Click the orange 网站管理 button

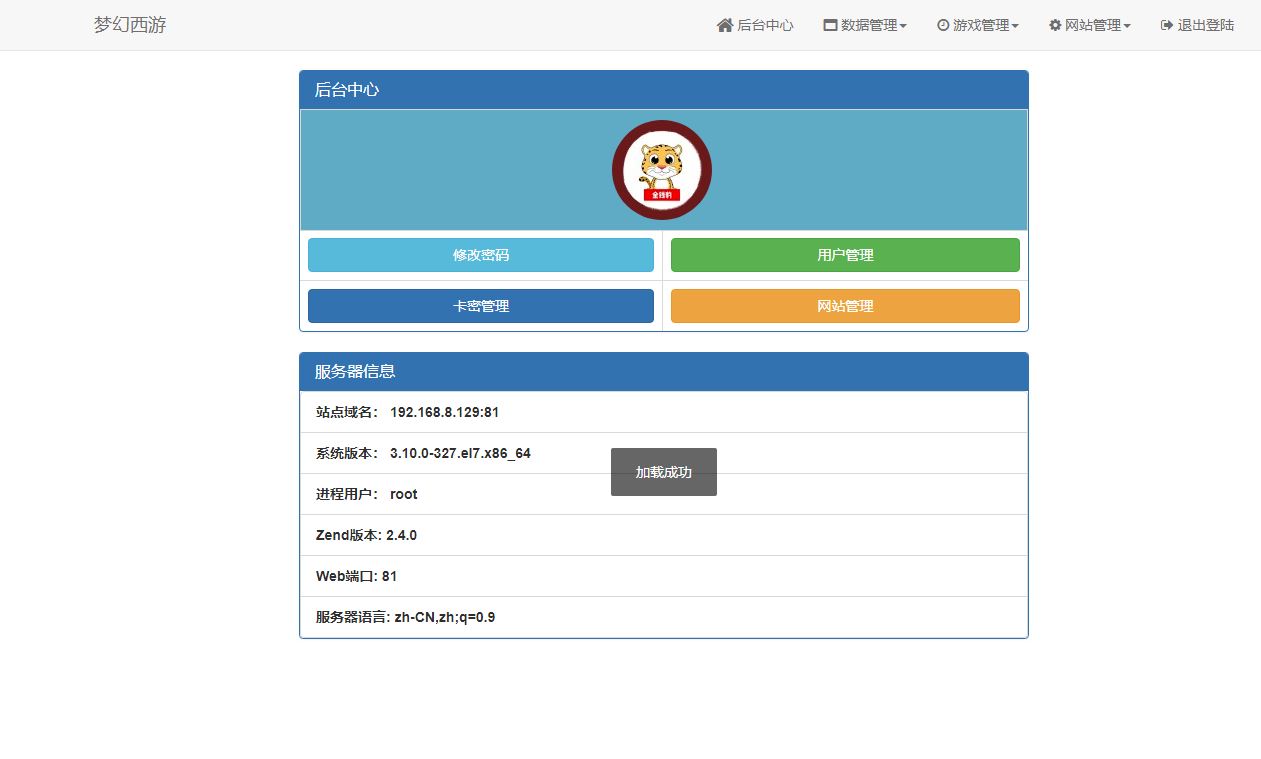click(845, 306)
